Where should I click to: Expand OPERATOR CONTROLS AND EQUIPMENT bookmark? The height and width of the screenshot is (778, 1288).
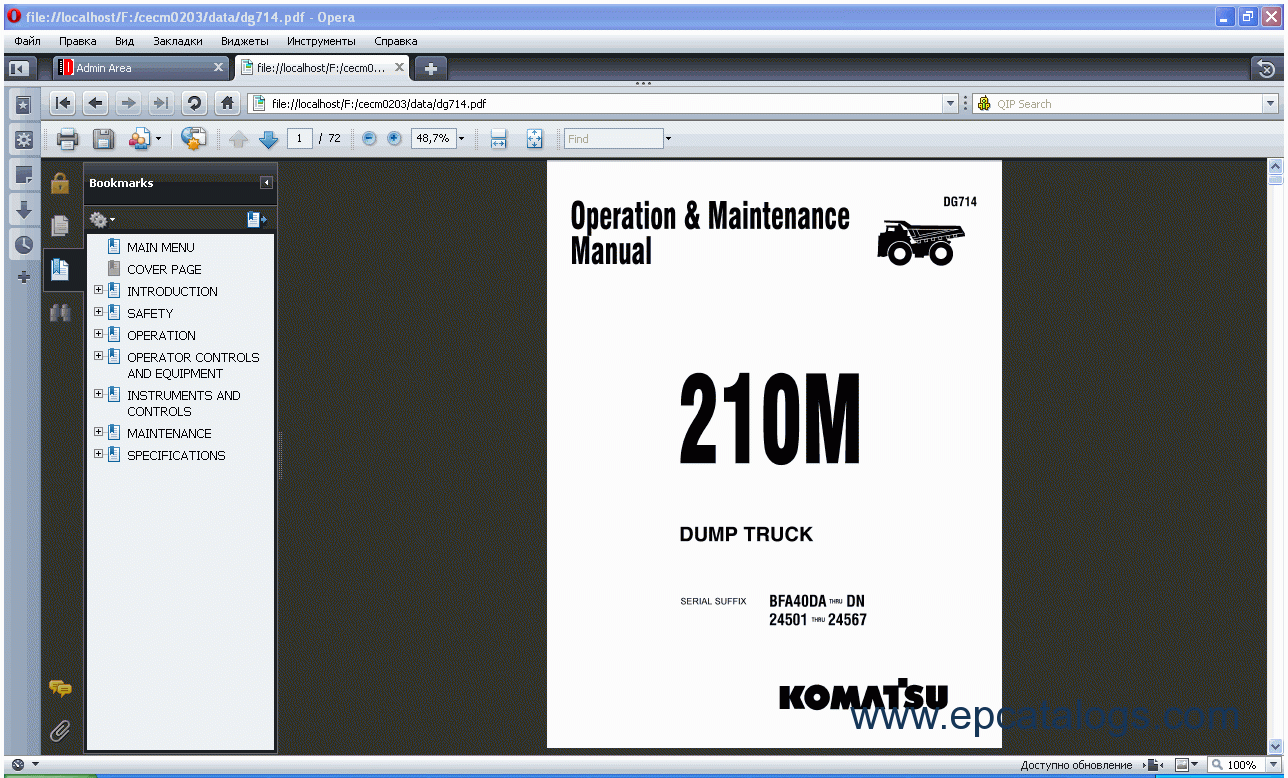pos(98,357)
